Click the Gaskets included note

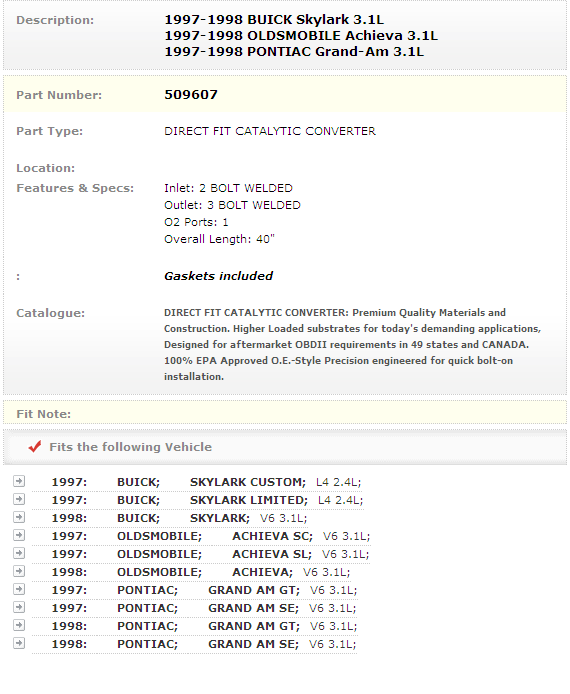click(x=219, y=276)
